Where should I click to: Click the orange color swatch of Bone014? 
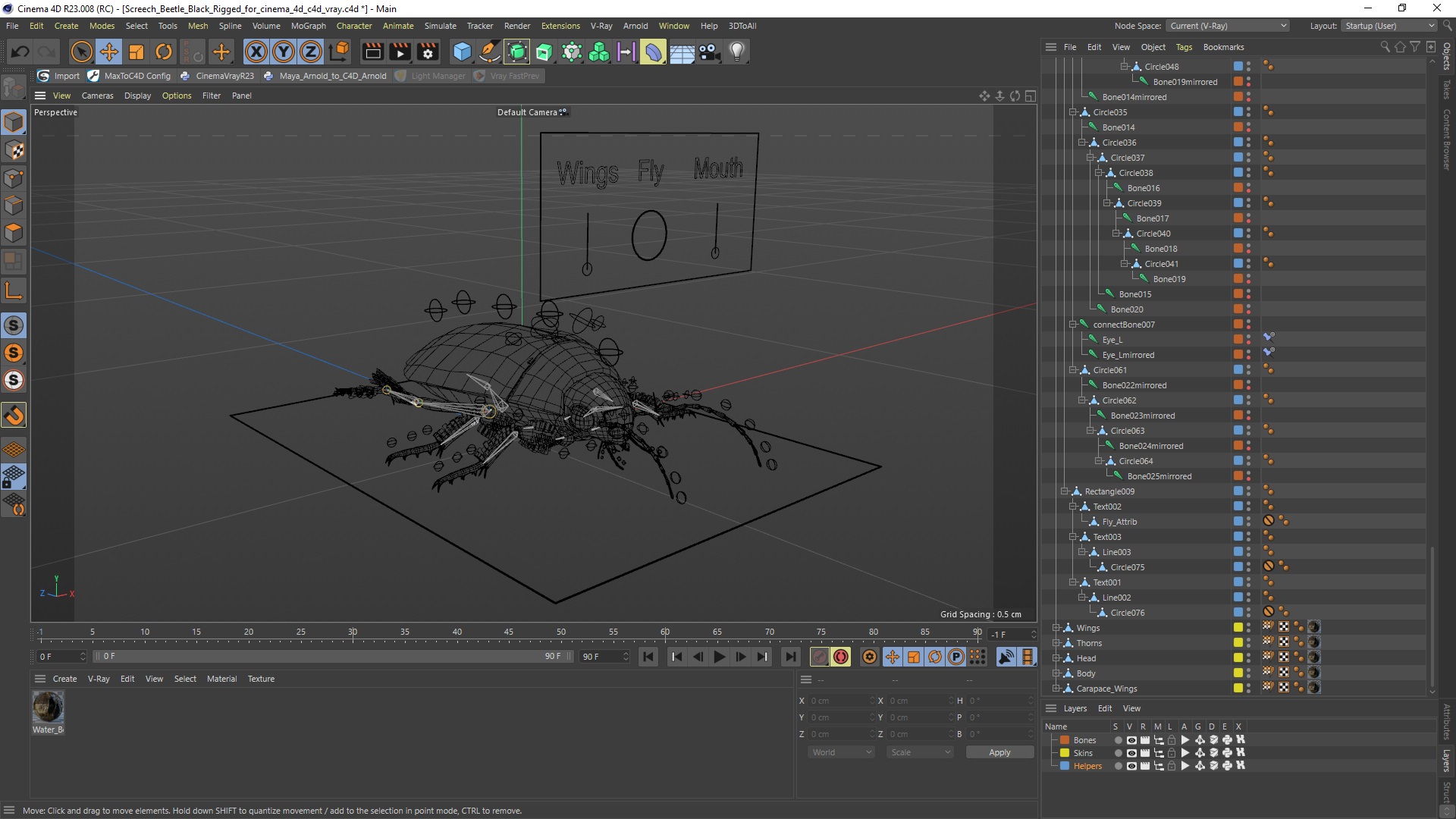tap(1238, 127)
